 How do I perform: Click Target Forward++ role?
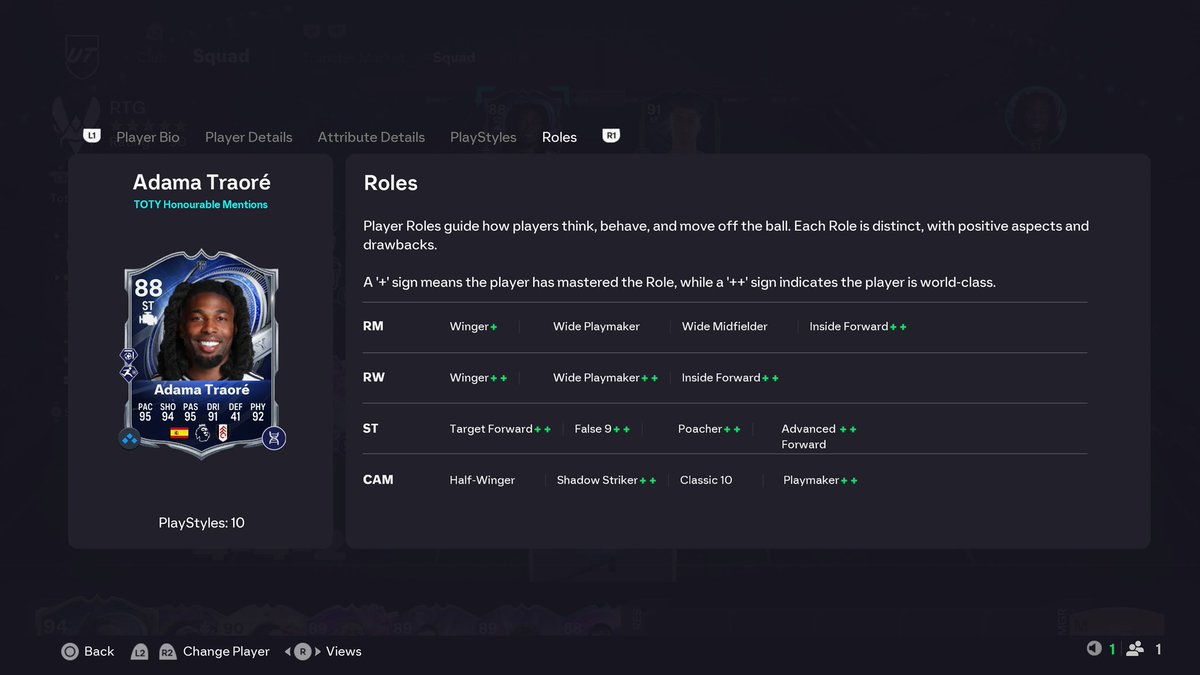pyautogui.click(x=500, y=428)
